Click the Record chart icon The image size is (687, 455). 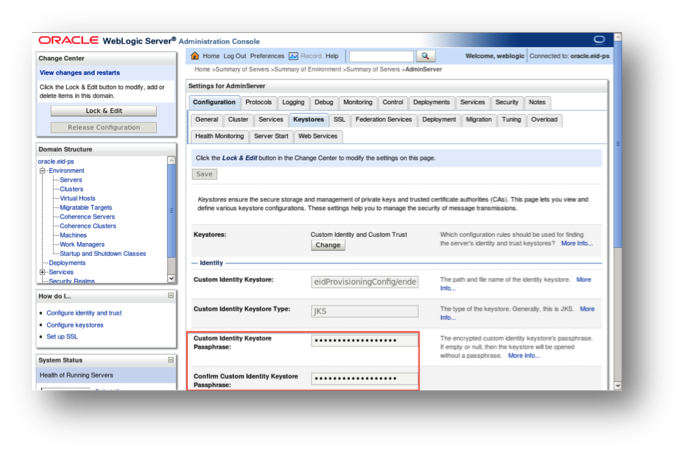pos(293,56)
